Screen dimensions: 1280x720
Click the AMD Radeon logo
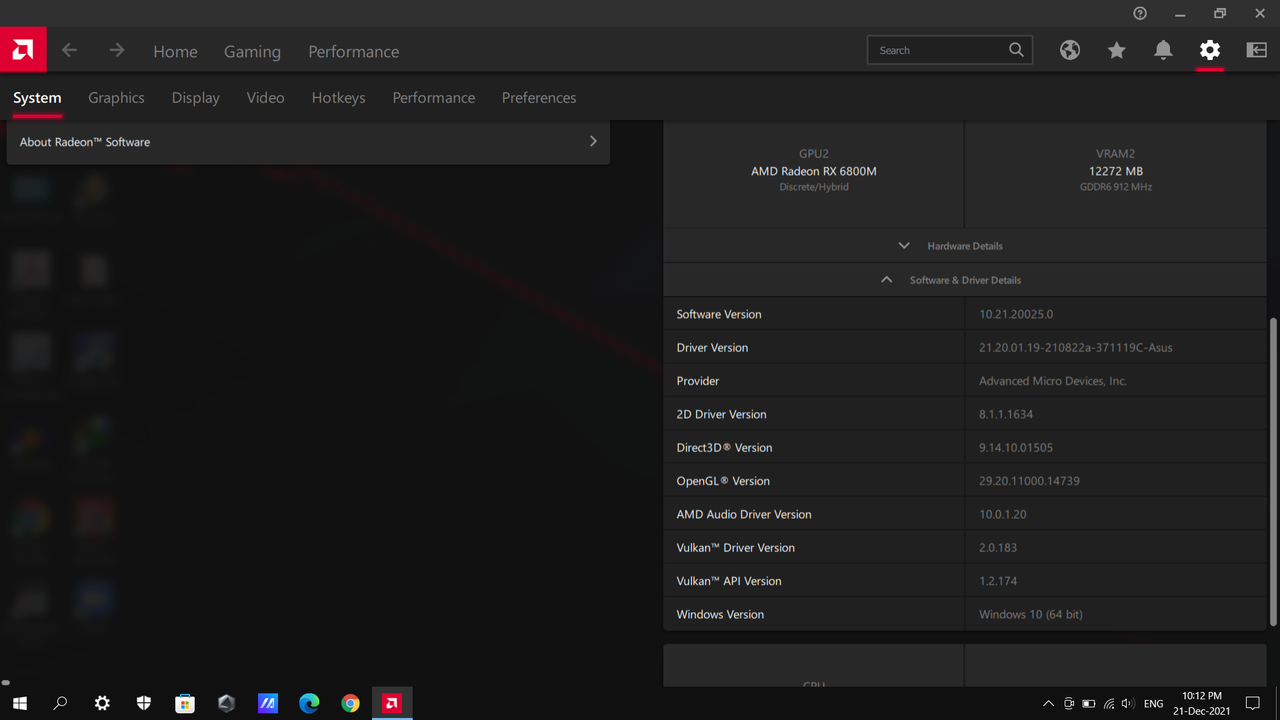22,49
